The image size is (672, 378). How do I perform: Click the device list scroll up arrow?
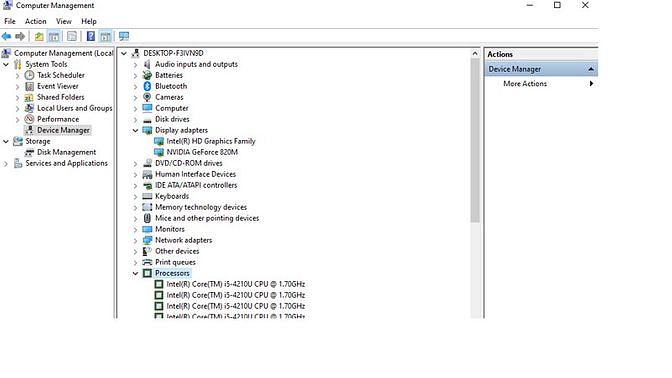(475, 54)
